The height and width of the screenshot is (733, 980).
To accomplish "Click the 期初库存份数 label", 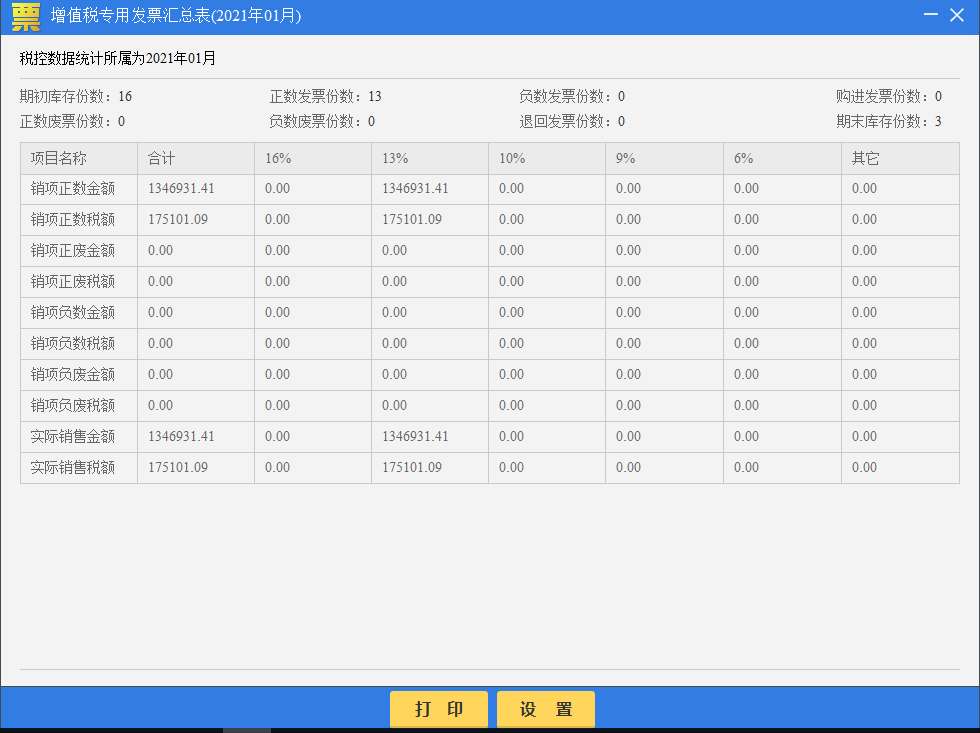I will [66, 97].
